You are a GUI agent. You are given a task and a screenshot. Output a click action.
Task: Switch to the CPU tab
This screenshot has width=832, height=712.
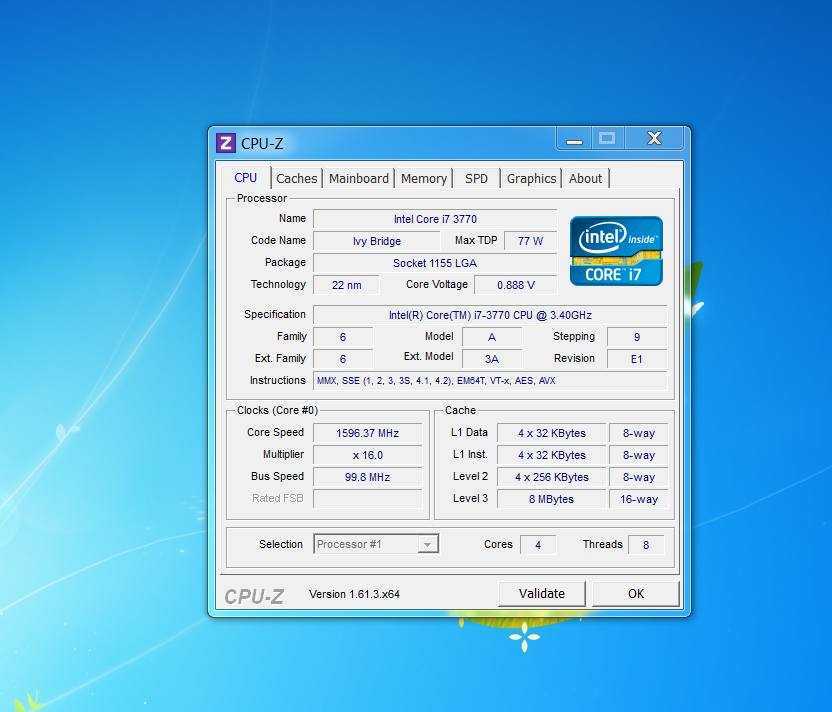click(246, 178)
